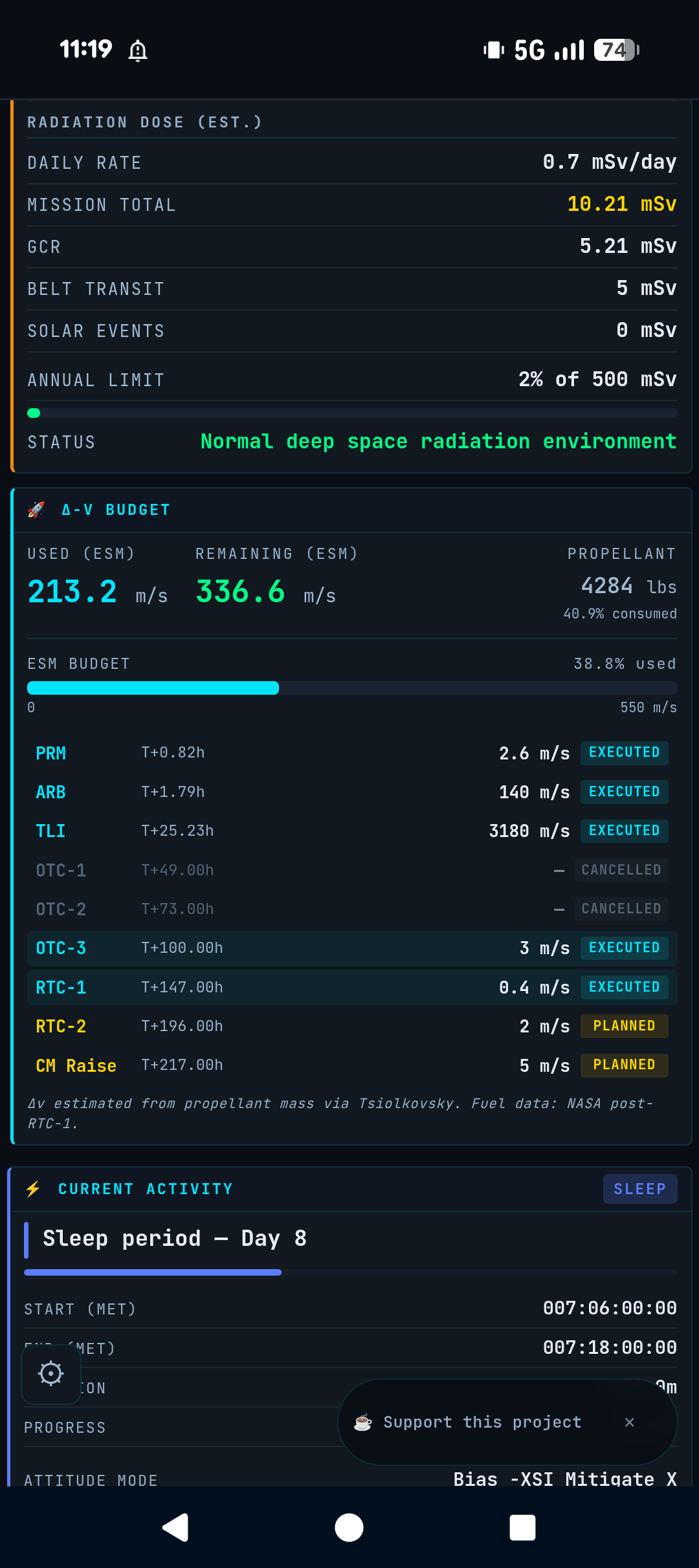This screenshot has width=699, height=1568.
Task: Tap PLANNED badge for RTC-2
Action: [x=624, y=1026]
